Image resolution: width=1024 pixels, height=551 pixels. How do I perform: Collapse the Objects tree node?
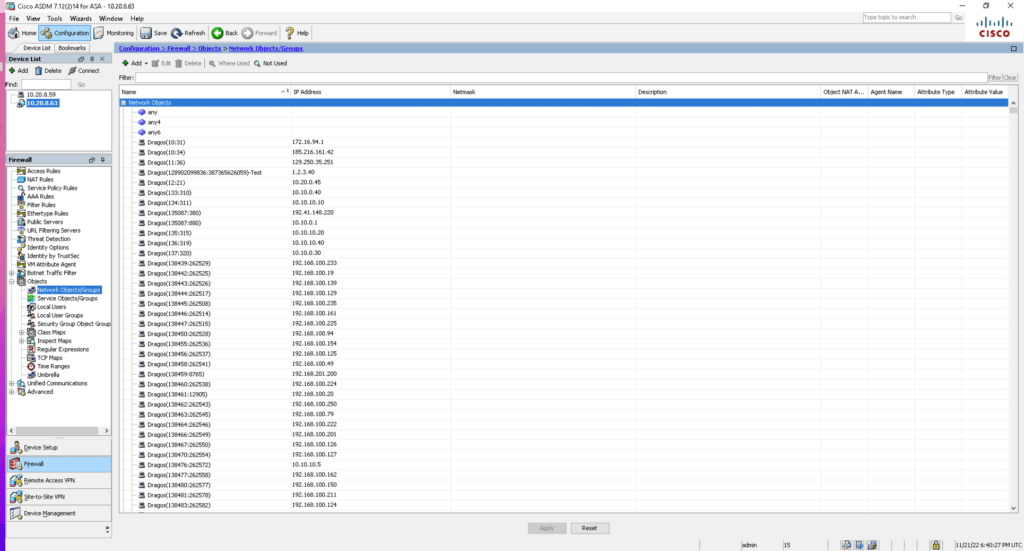(x=11, y=281)
